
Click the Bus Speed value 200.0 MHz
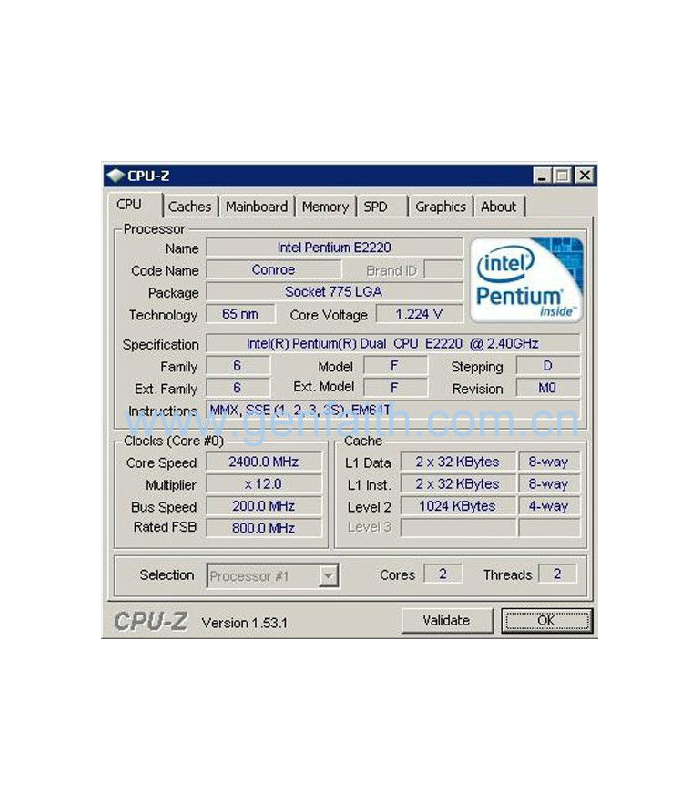pyautogui.click(x=264, y=506)
